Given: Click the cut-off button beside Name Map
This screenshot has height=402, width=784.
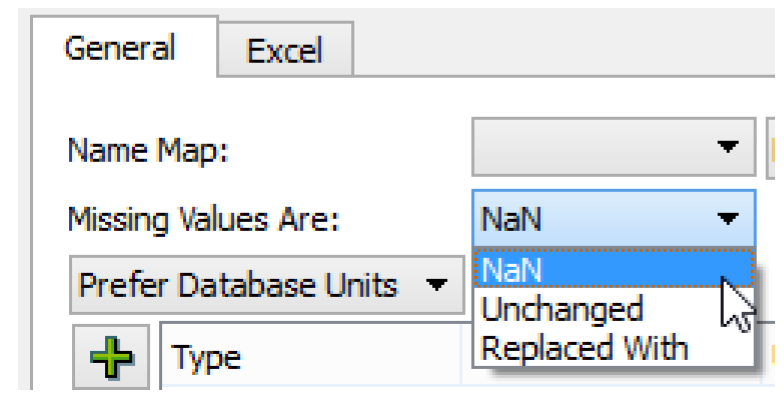Looking at the screenshot, I should click(x=770, y=147).
